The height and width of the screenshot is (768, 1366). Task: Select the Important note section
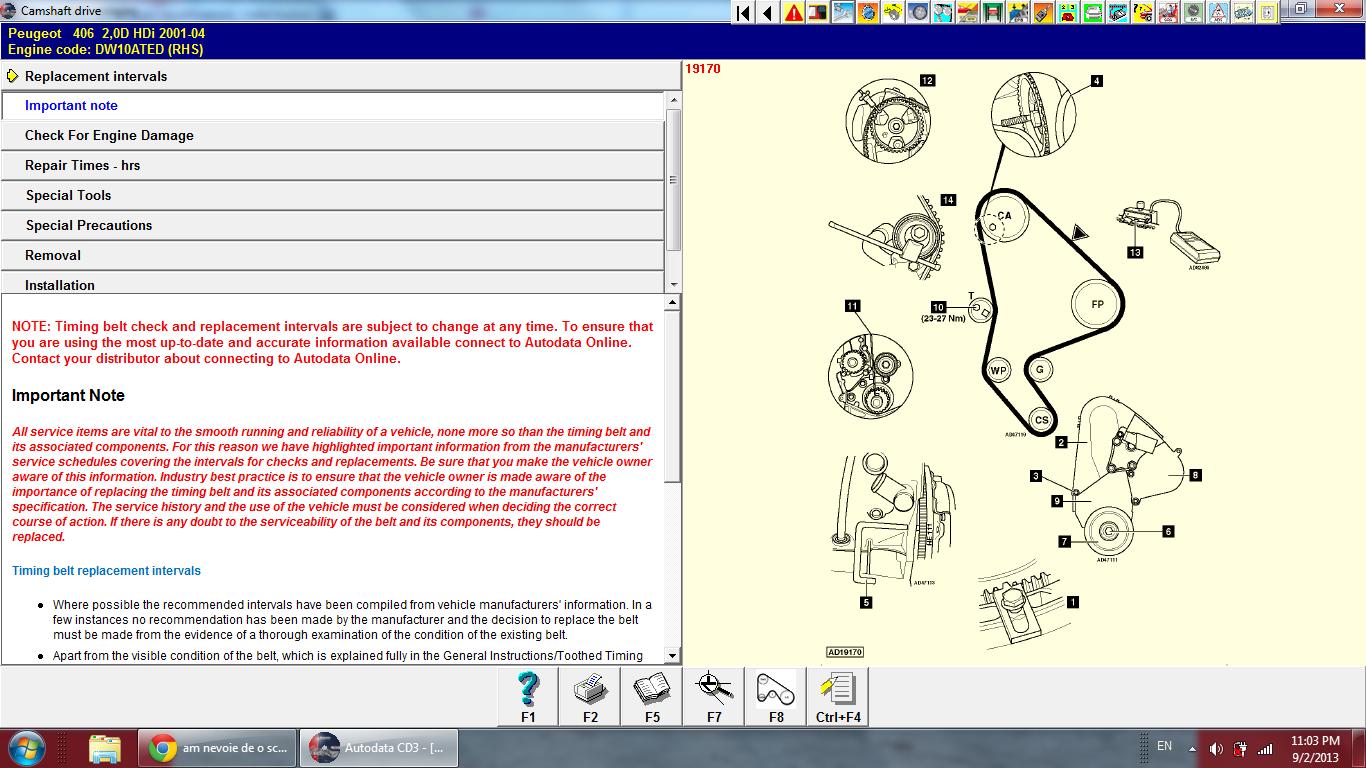click(x=333, y=106)
